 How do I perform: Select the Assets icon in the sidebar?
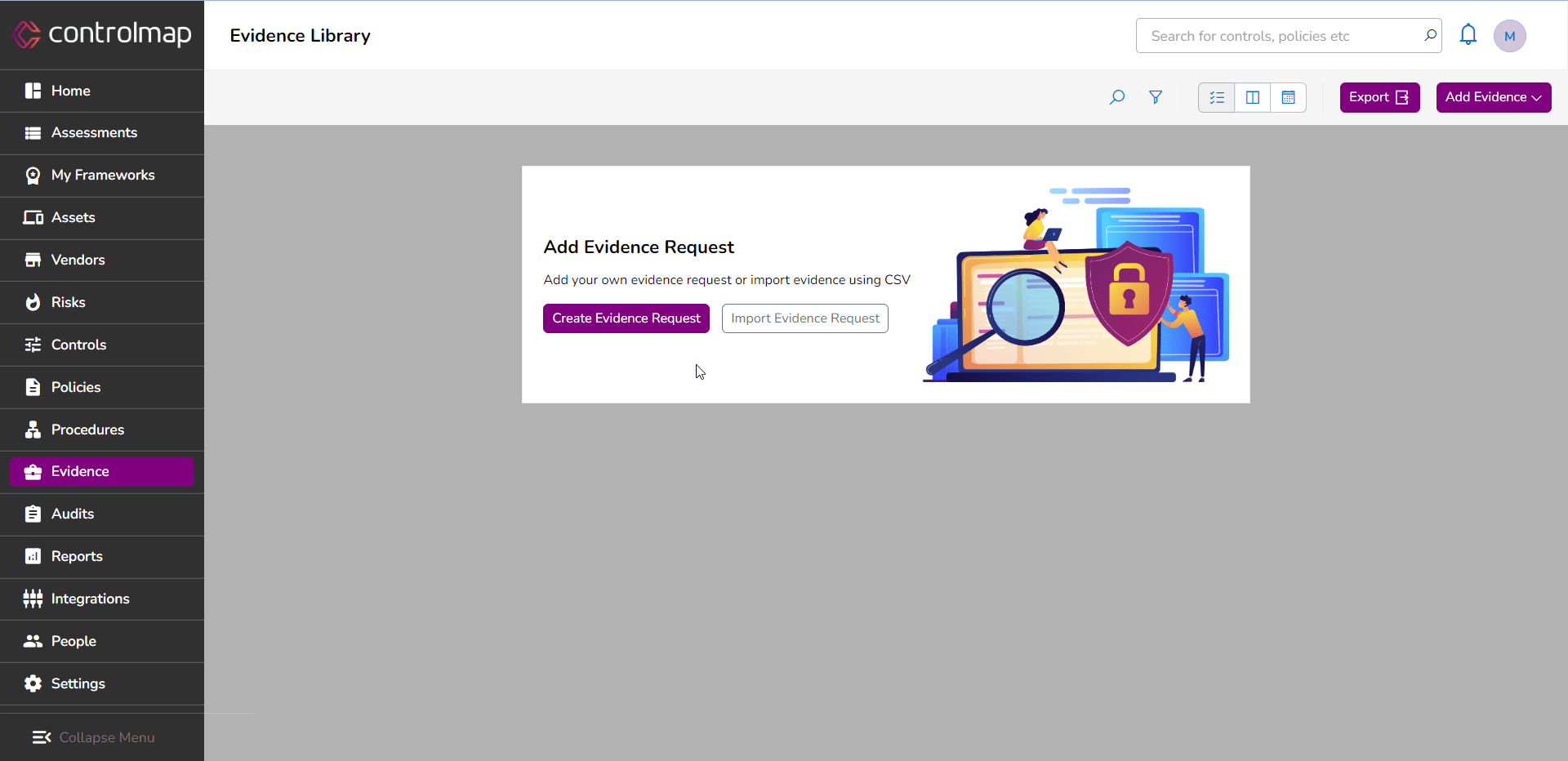tap(33, 217)
